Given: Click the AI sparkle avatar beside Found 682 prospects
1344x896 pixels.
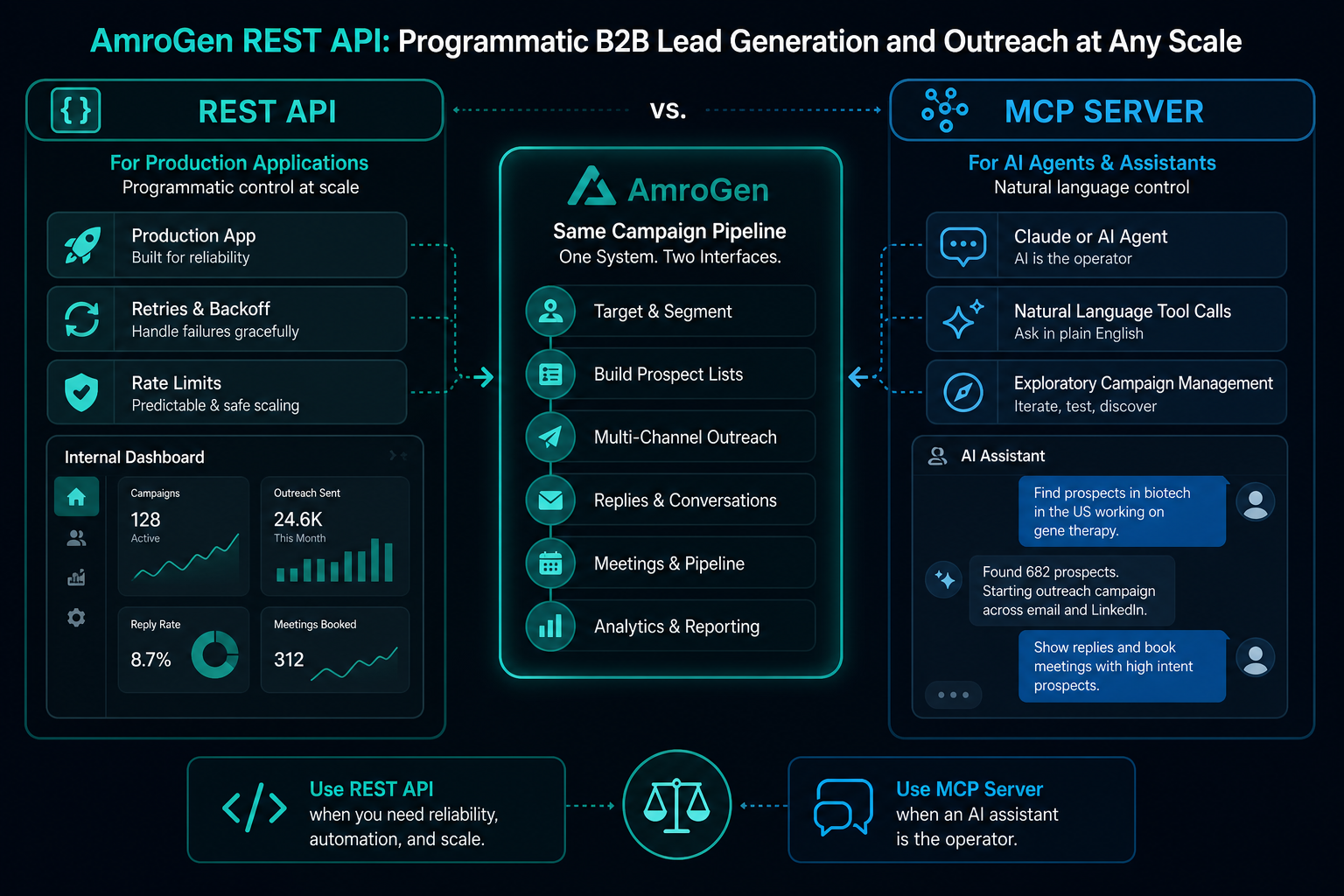Looking at the screenshot, I should point(945,579).
